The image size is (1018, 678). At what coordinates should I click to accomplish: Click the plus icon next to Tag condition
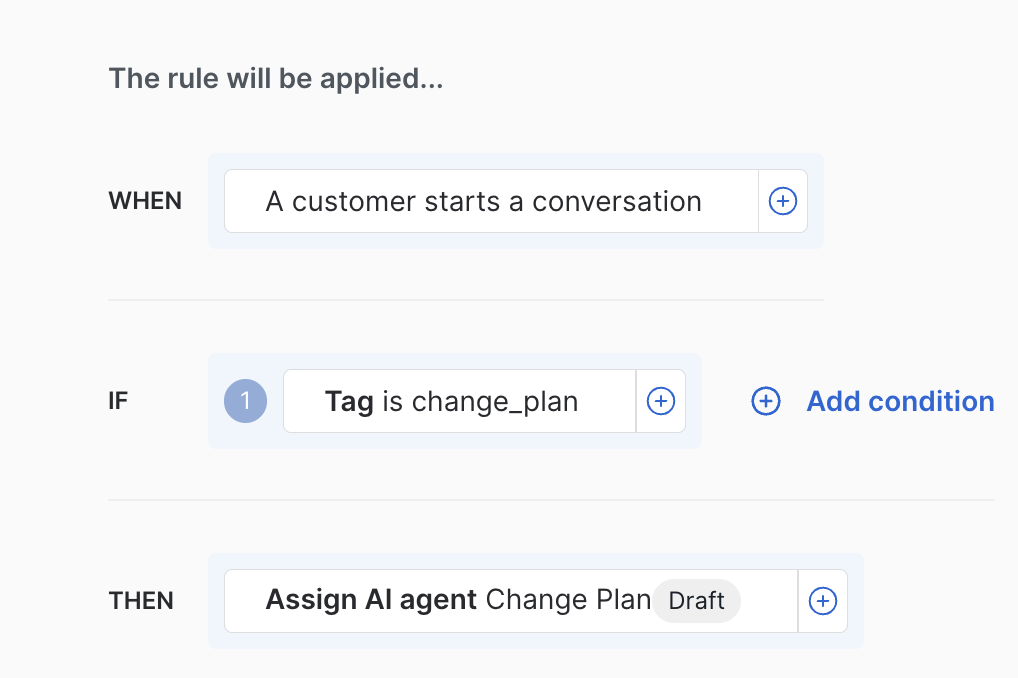coord(660,401)
